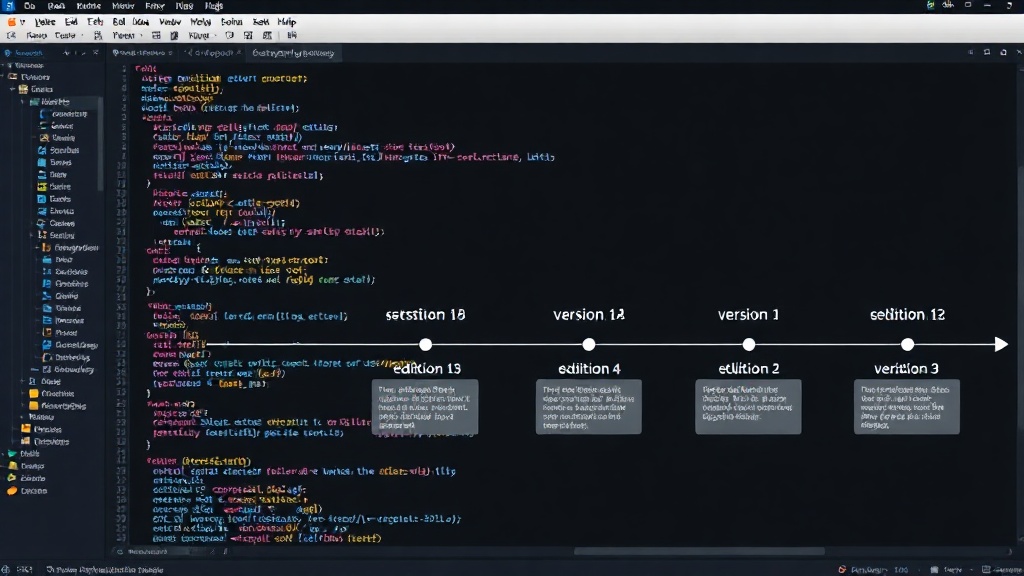The height and width of the screenshot is (576, 1024).
Task: Click the status bar icon at far left
Action: pyautogui.click(x=6, y=569)
